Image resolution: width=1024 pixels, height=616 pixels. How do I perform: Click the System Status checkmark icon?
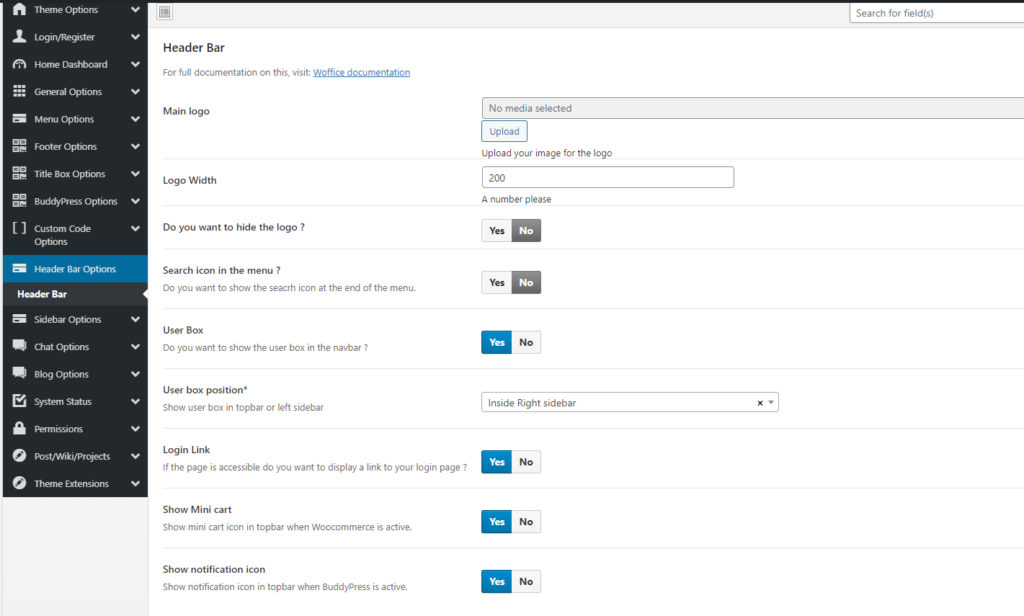click(x=19, y=402)
